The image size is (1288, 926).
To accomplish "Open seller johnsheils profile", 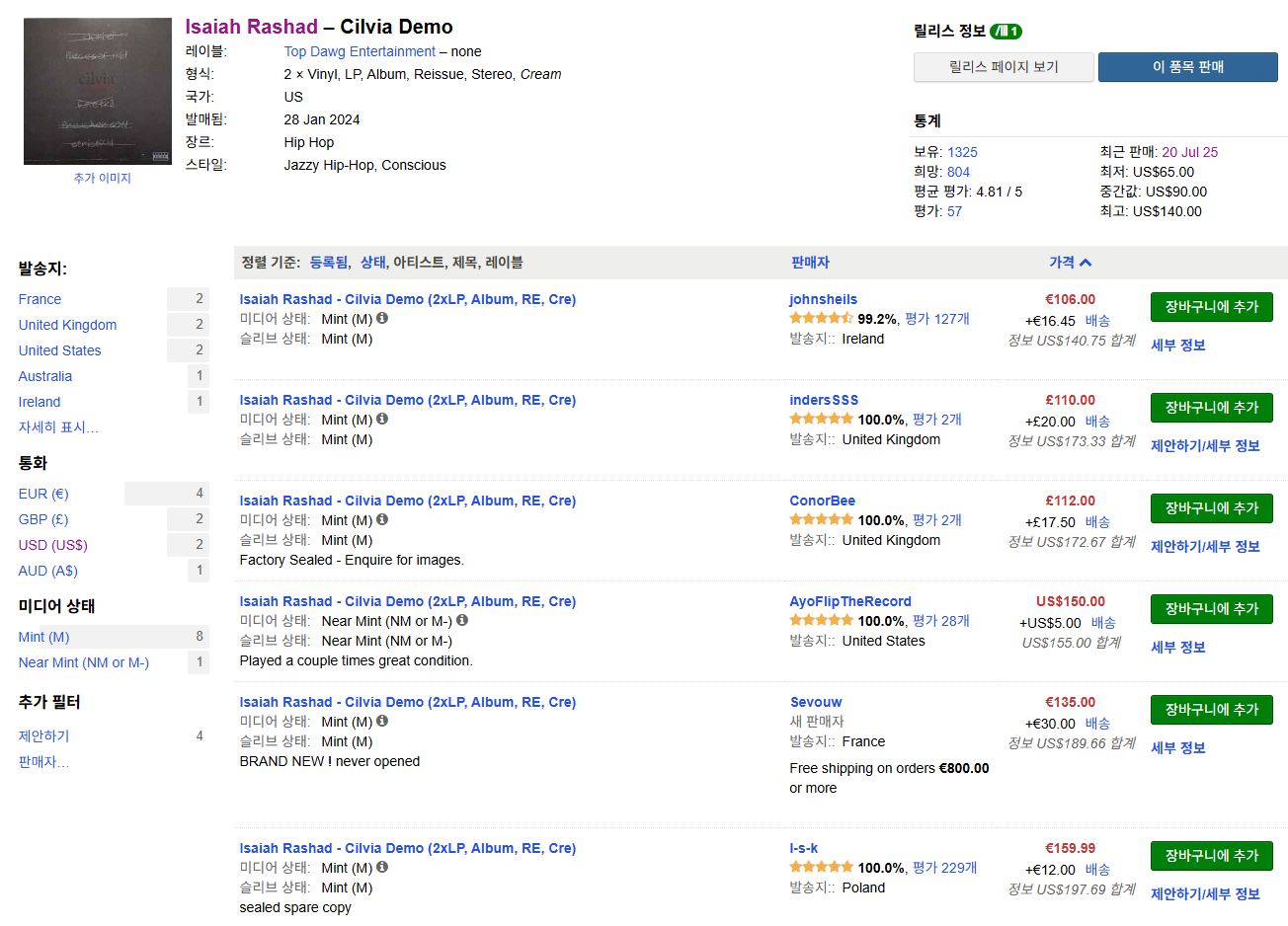I will pos(823,299).
